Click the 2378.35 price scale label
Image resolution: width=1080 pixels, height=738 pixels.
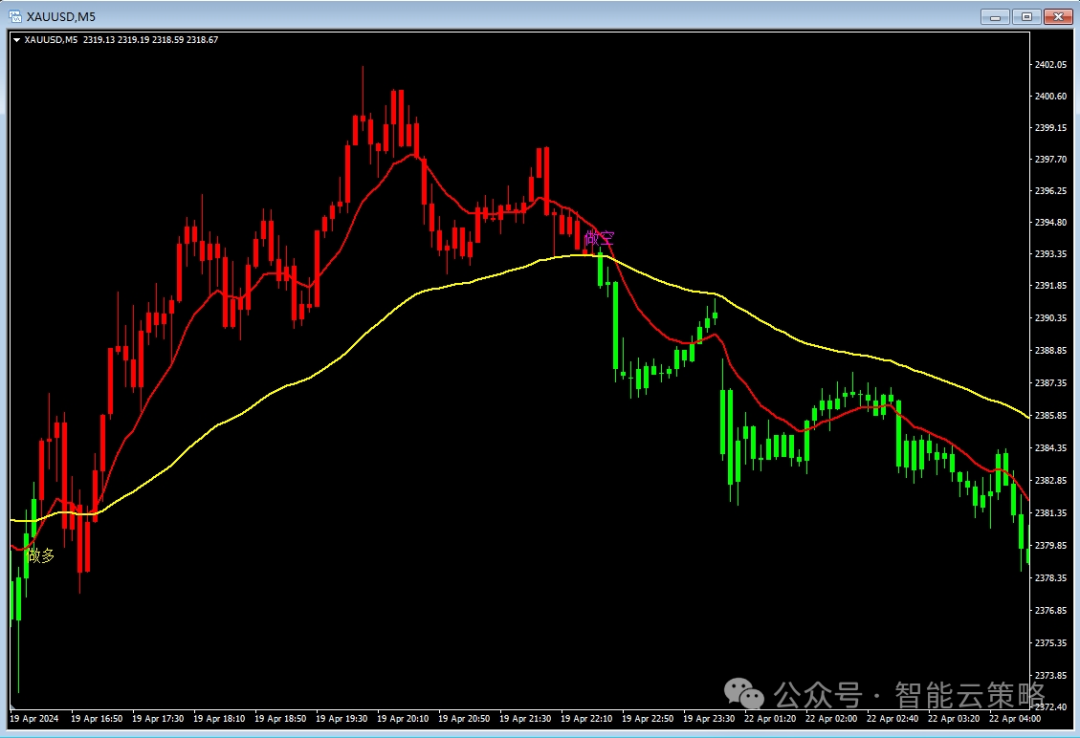coord(1050,577)
